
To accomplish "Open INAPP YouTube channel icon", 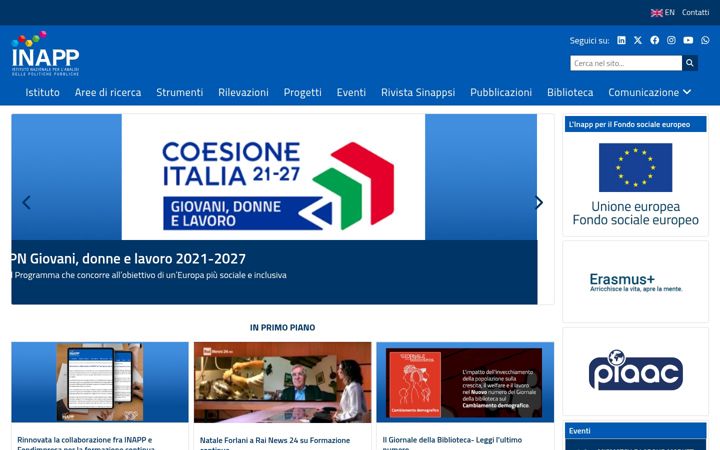I will 688,40.
